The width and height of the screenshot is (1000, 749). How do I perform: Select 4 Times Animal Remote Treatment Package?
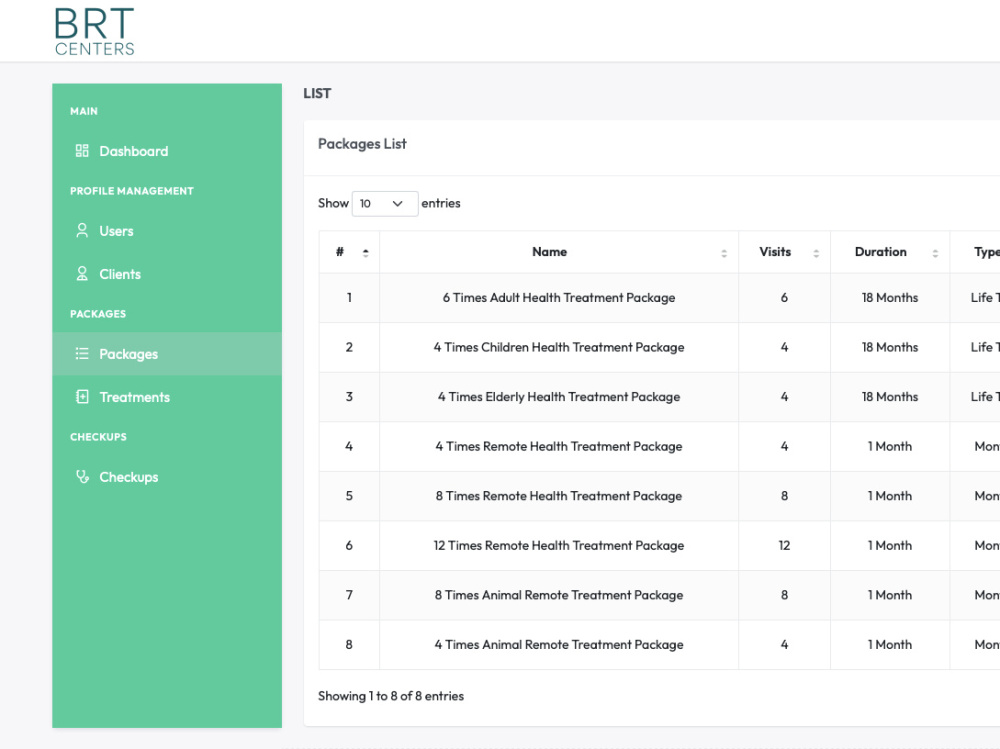point(559,644)
